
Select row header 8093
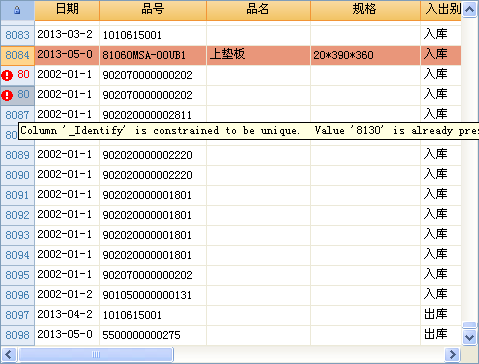tap(17, 235)
